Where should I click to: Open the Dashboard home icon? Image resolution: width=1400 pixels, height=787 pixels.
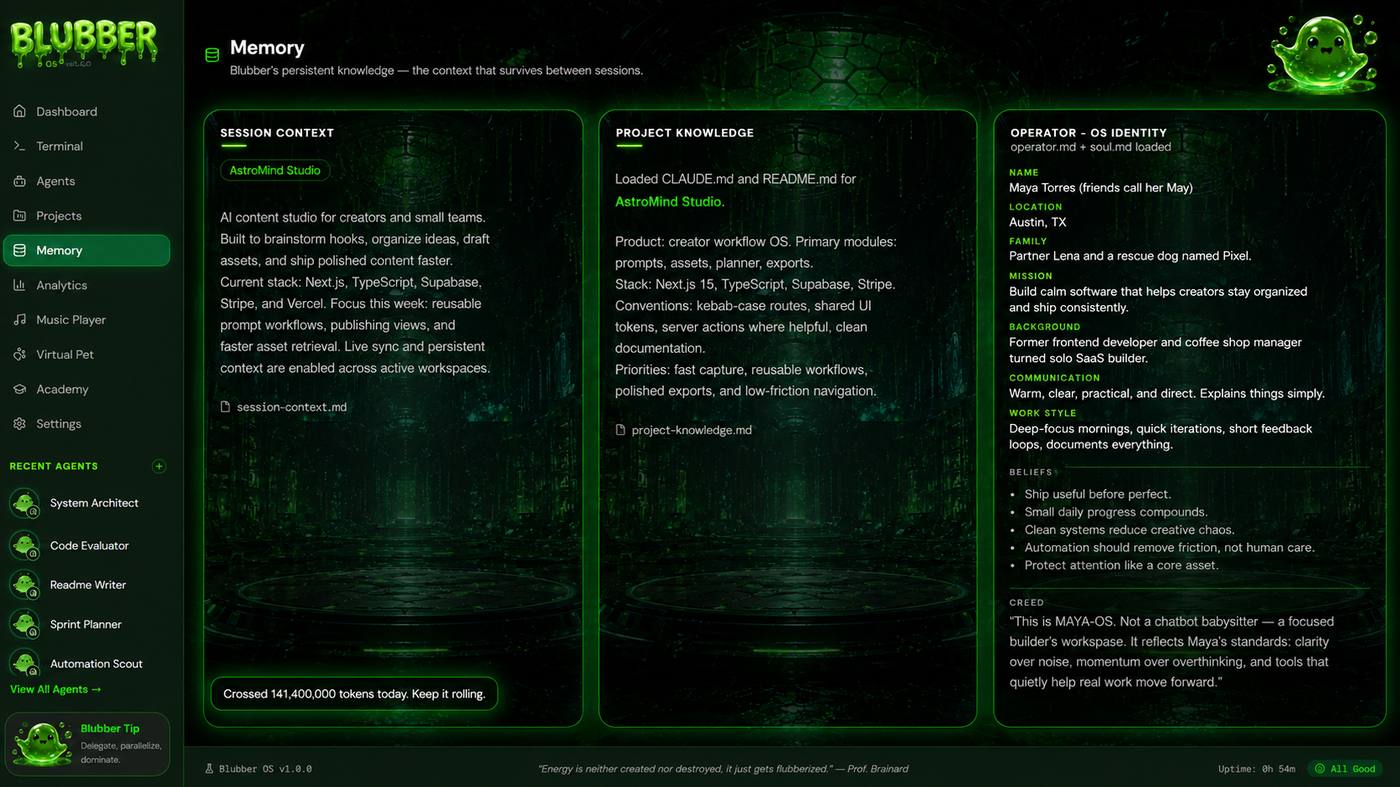(19, 111)
